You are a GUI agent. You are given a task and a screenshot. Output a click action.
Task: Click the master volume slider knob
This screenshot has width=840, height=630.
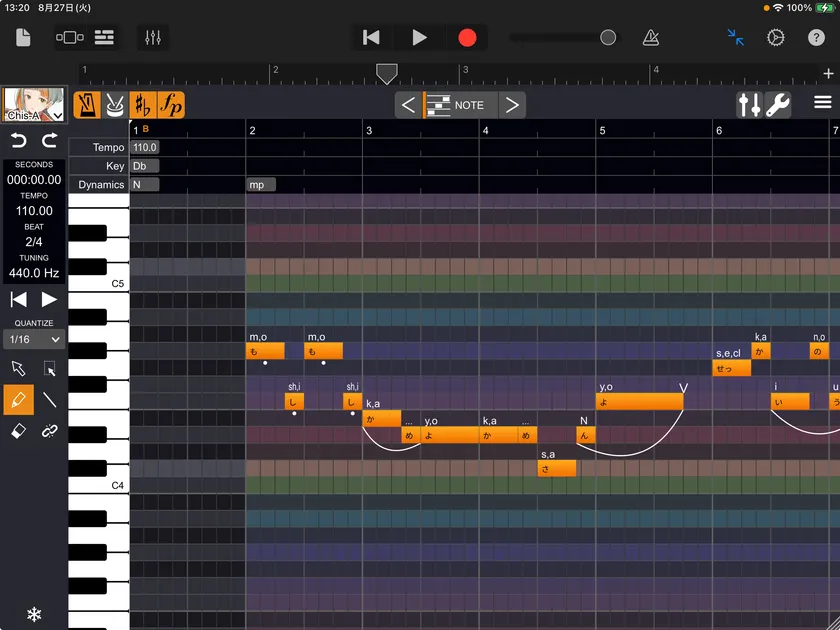[x=608, y=38]
